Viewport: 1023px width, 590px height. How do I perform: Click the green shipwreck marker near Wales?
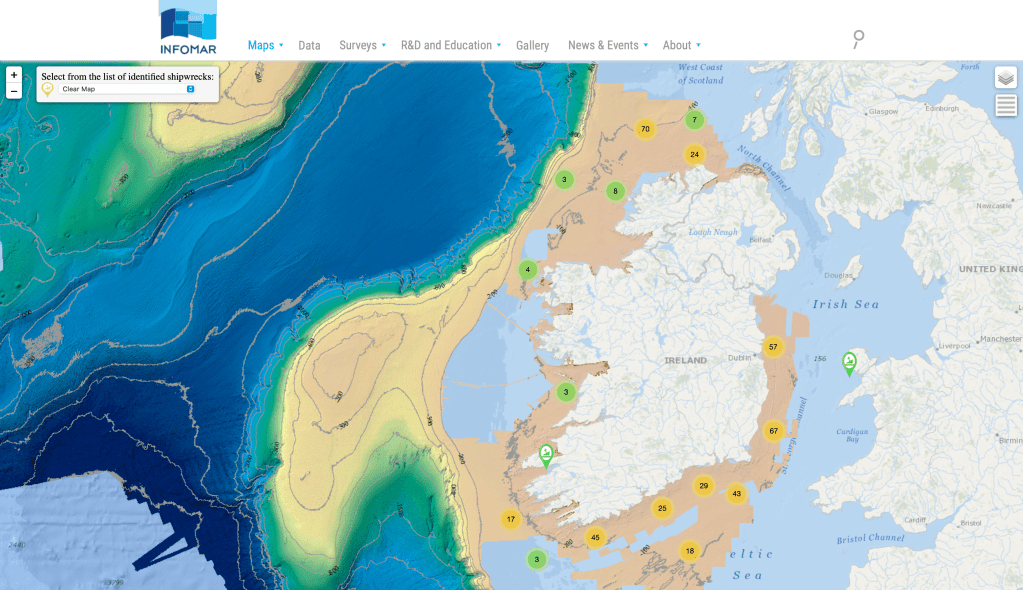coord(849,362)
